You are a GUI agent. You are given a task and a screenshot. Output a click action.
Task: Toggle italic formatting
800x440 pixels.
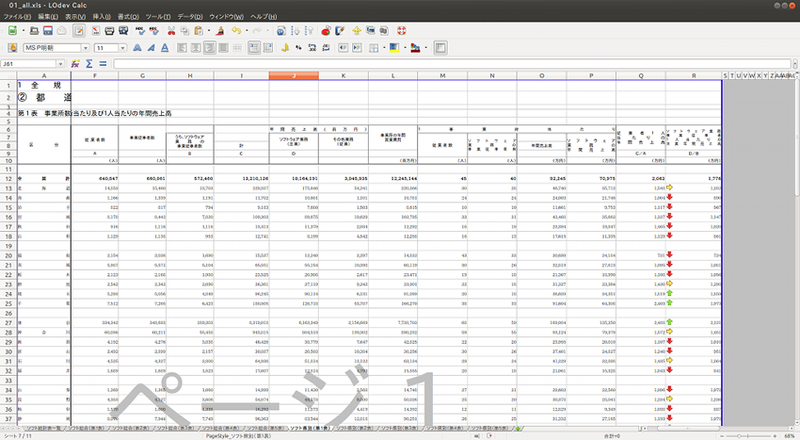[151, 47]
